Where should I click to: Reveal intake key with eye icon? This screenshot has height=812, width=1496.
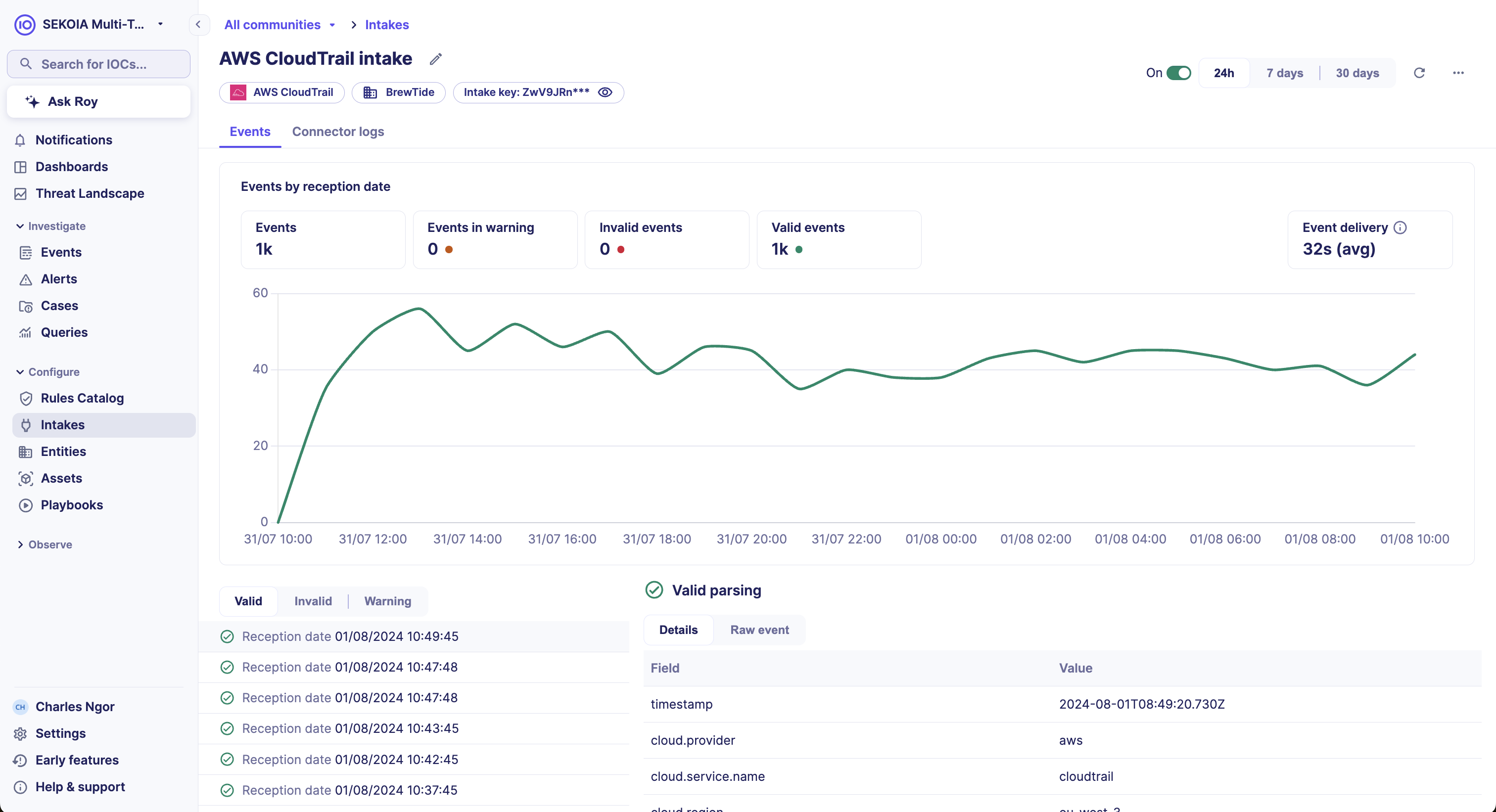[x=605, y=92]
